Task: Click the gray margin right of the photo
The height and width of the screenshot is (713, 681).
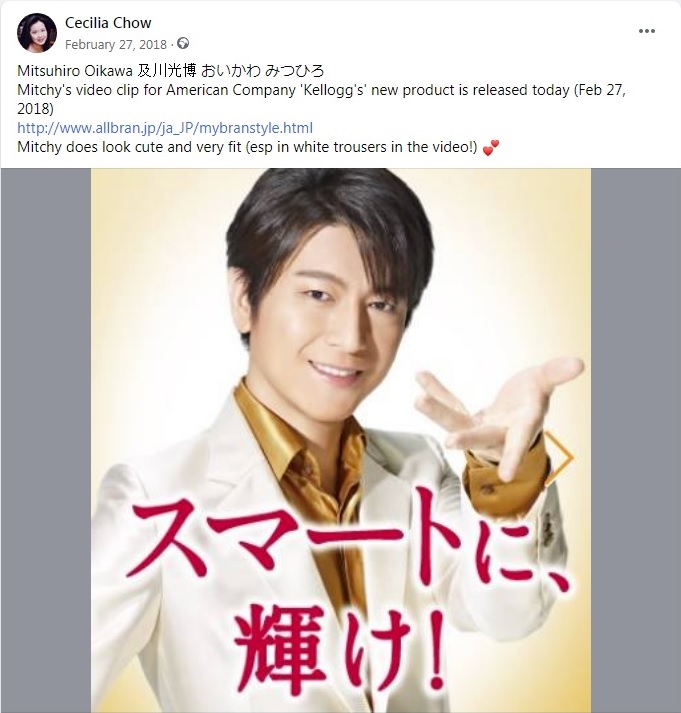Action: click(636, 440)
